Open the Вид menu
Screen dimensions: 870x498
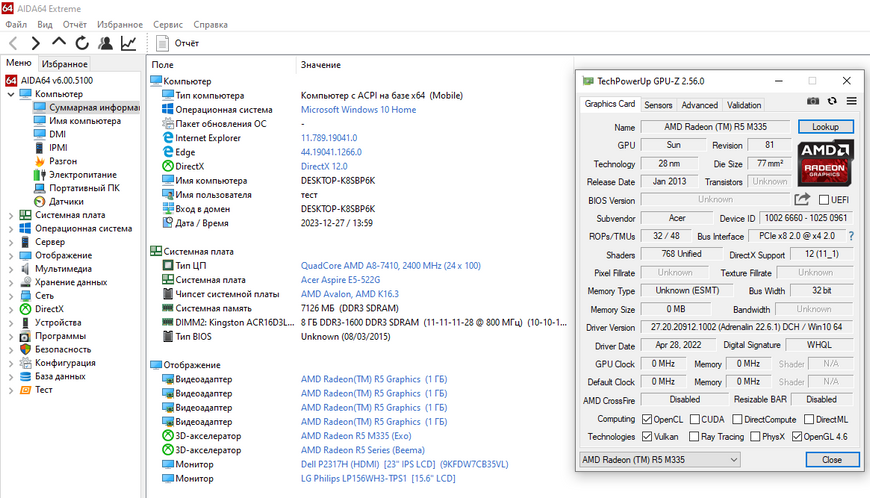pyautogui.click(x=45, y=24)
